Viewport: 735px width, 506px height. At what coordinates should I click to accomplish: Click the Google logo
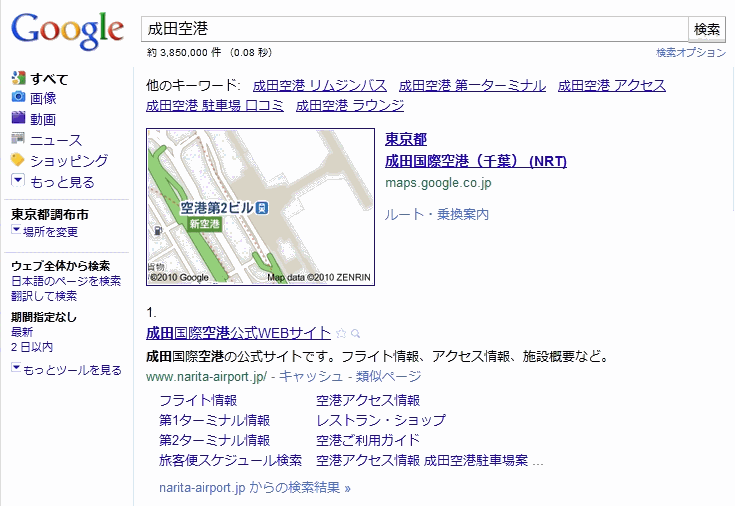[x=68, y=31]
